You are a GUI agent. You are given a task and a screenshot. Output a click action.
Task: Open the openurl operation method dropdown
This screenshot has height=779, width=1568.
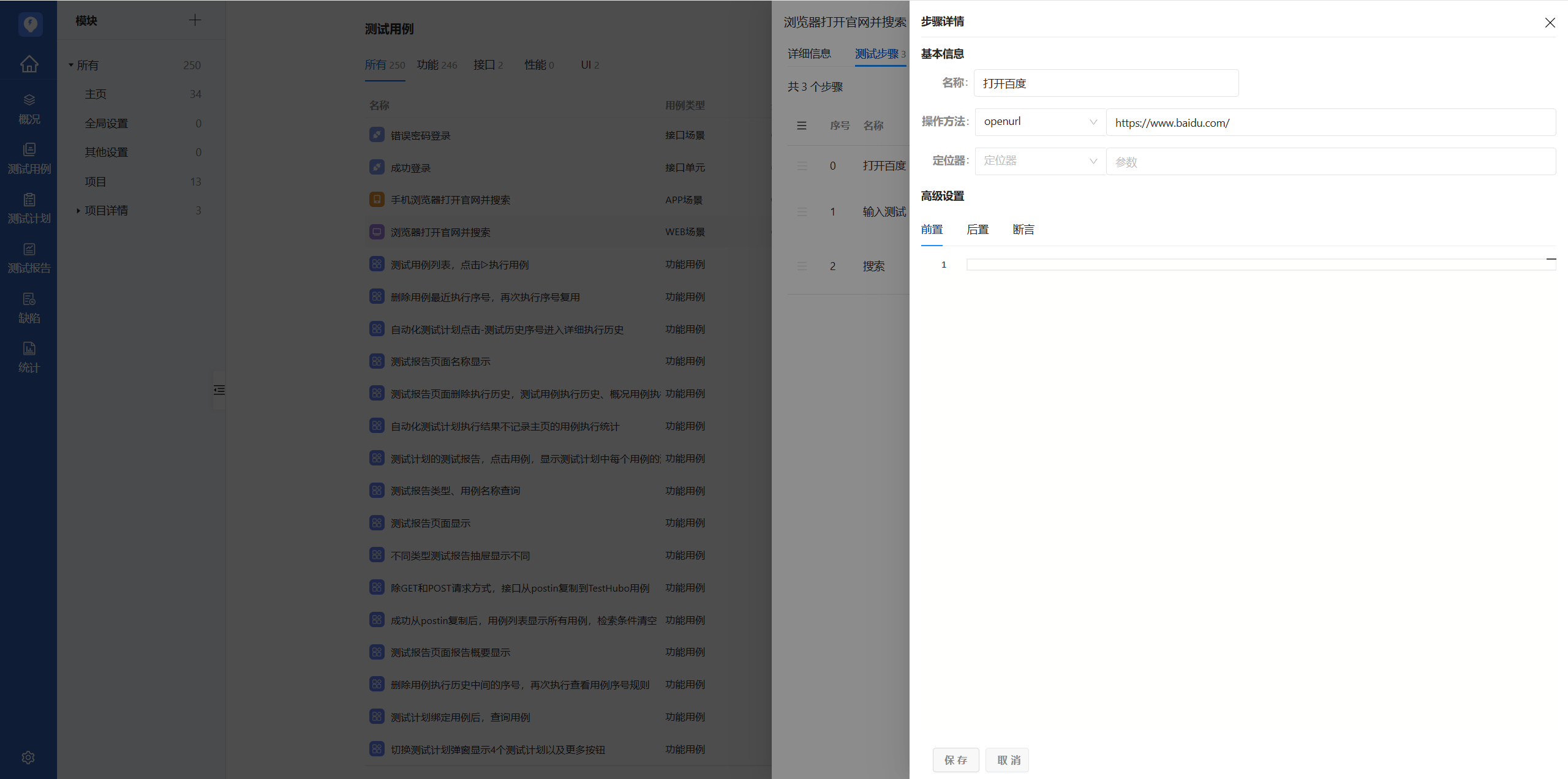point(1040,122)
